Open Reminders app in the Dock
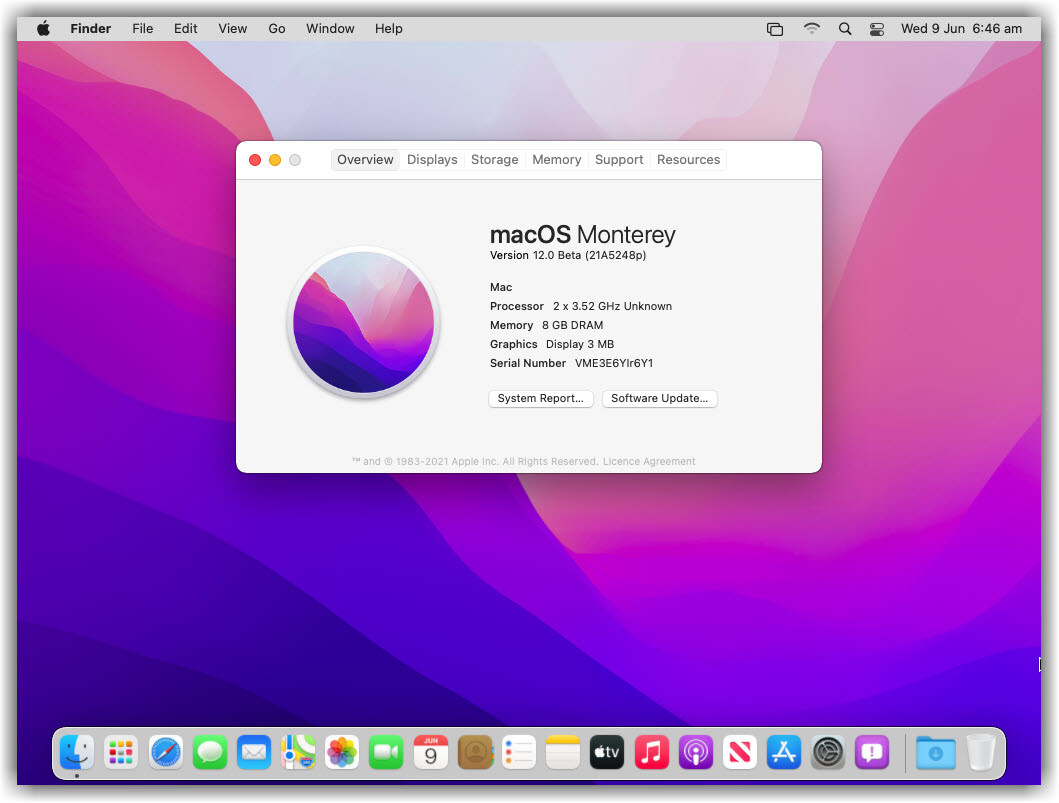Image resolution: width=1059 pixels, height=803 pixels. pyautogui.click(x=519, y=752)
